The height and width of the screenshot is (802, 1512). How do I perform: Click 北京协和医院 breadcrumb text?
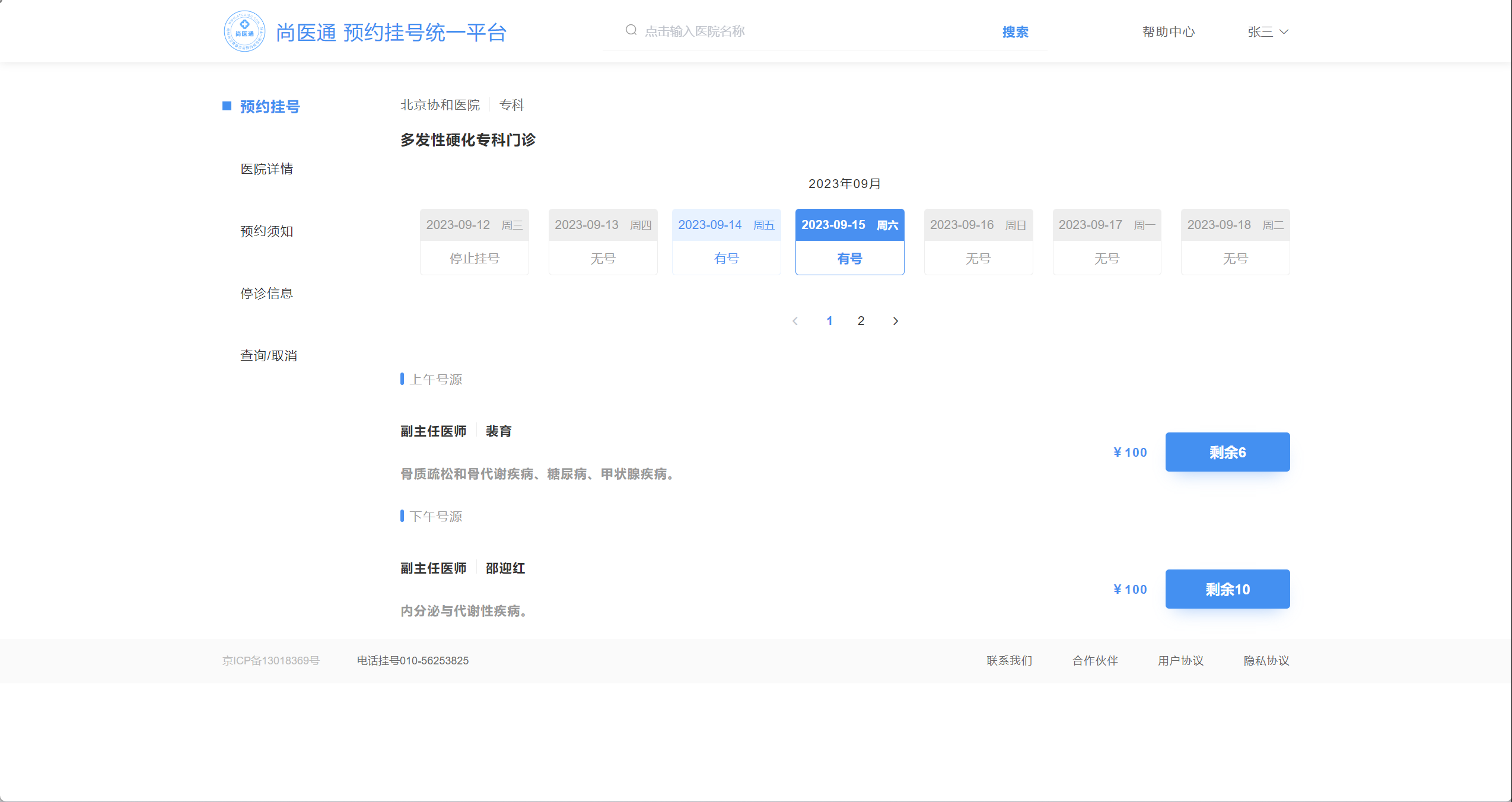[x=440, y=105]
